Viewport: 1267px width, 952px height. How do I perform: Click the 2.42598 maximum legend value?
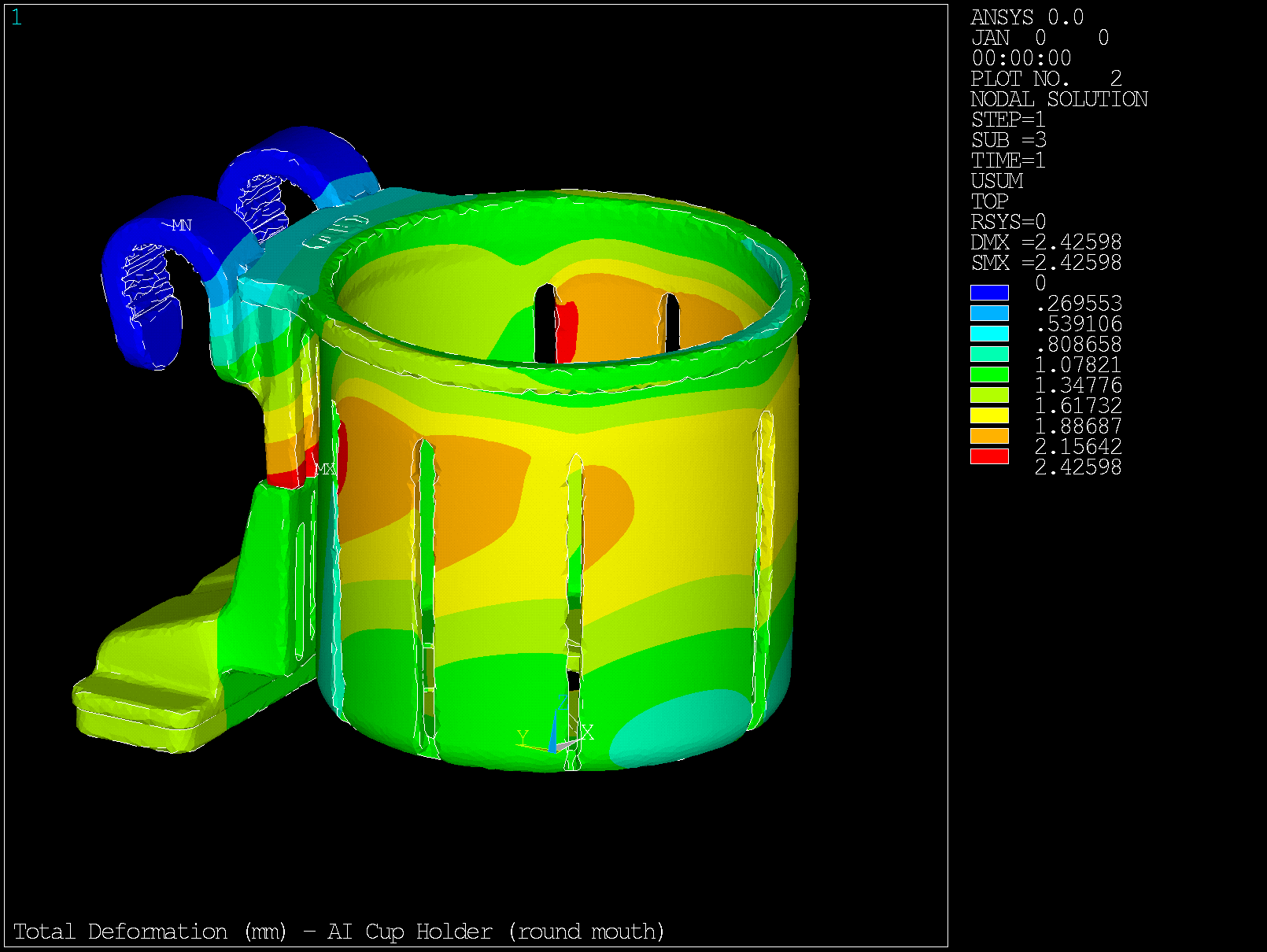click(x=1077, y=467)
